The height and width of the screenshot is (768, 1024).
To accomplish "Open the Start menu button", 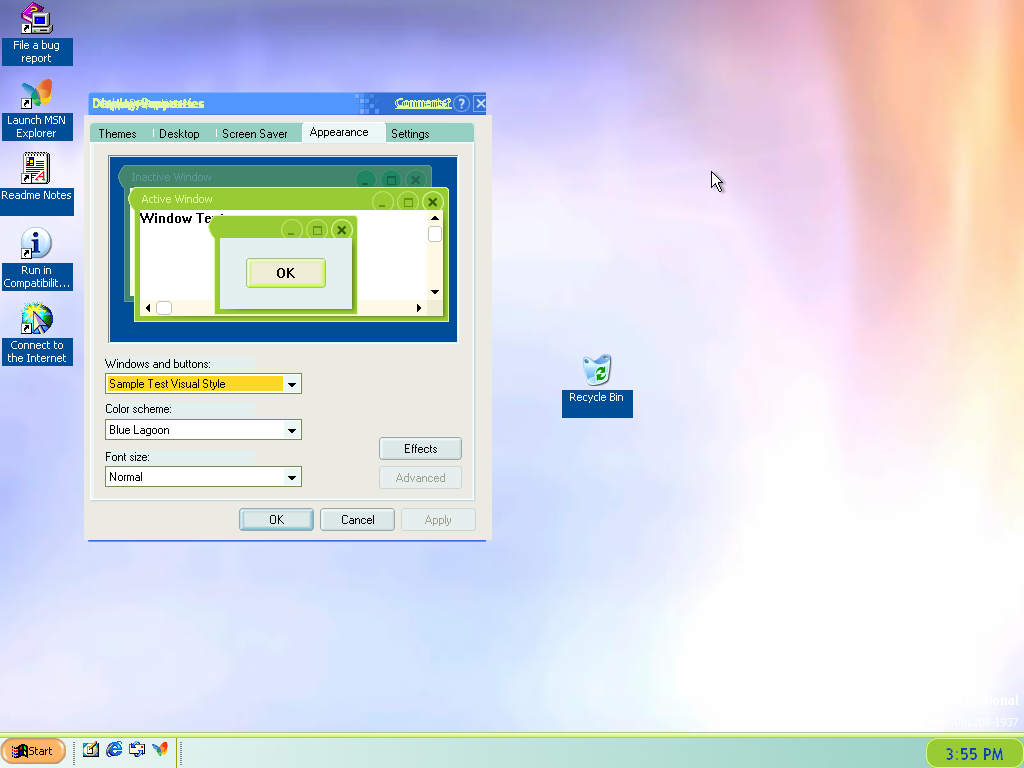I will pos(33,751).
